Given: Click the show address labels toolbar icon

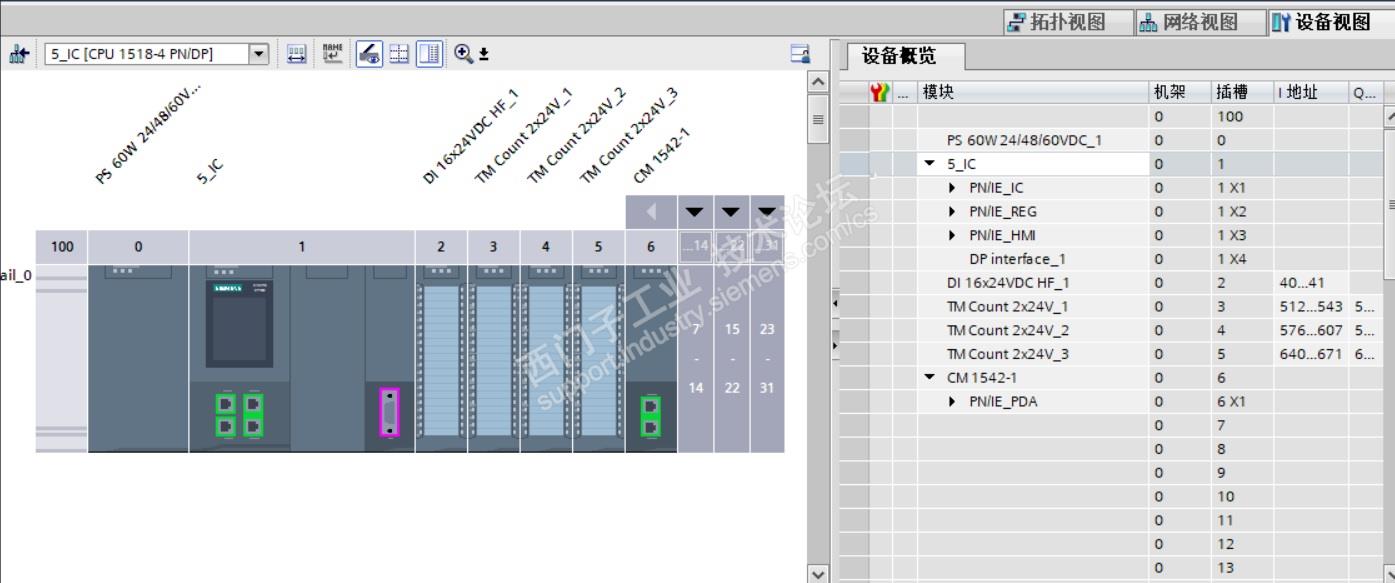Looking at the screenshot, I should [x=297, y=54].
